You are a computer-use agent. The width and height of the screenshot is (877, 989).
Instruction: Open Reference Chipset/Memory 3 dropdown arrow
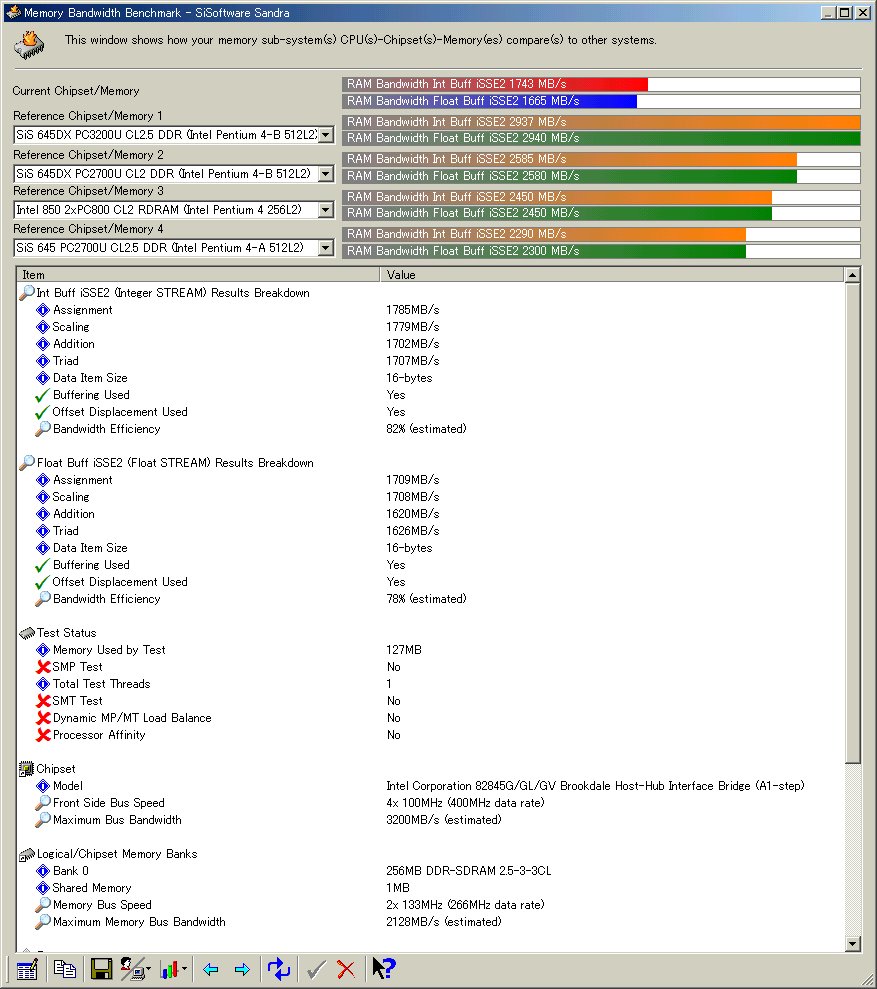(x=326, y=210)
